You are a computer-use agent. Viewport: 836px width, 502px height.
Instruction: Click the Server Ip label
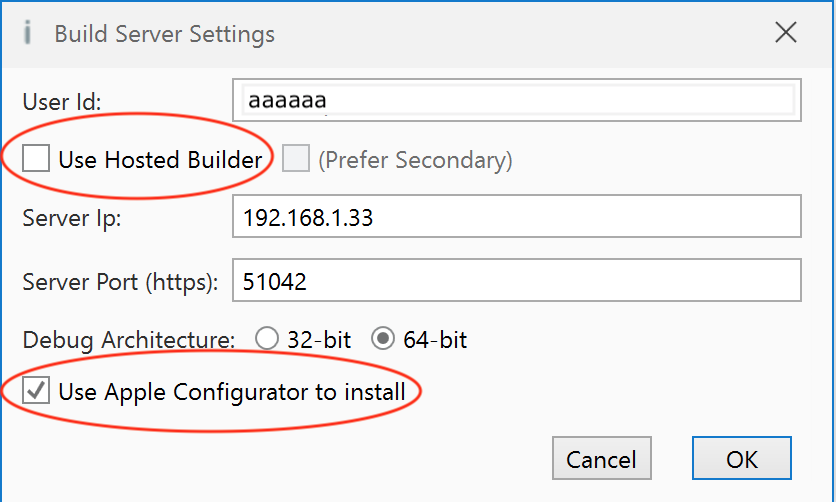click(x=71, y=219)
